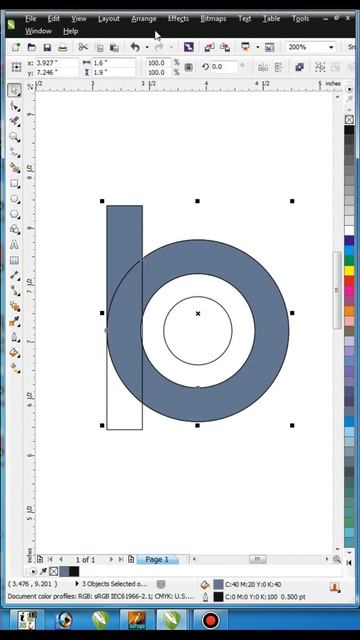Save the document with the floppy icon

click(47, 47)
